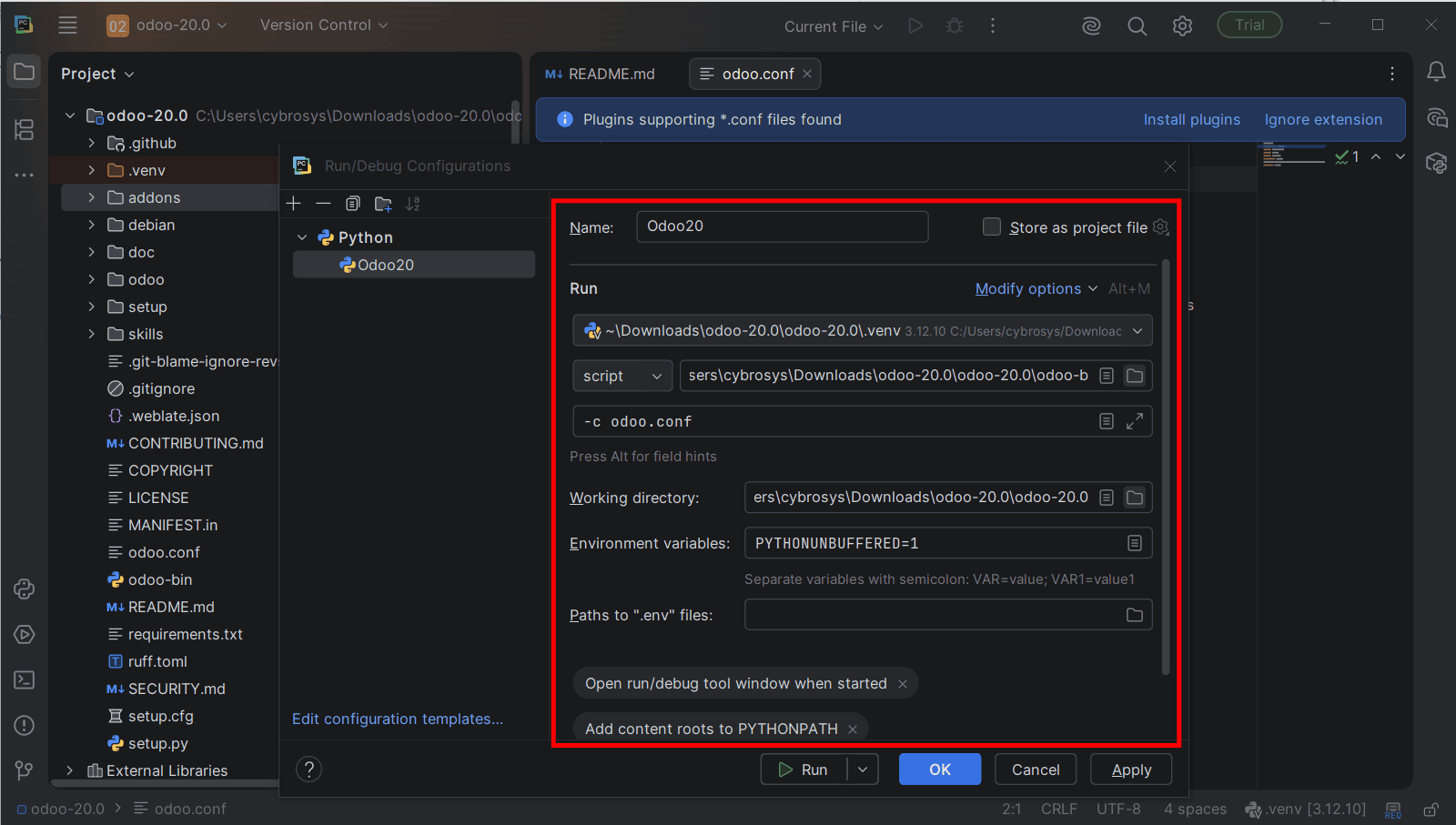1456x825 pixels.
Task: Open the Version Control menu
Action: click(x=324, y=25)
